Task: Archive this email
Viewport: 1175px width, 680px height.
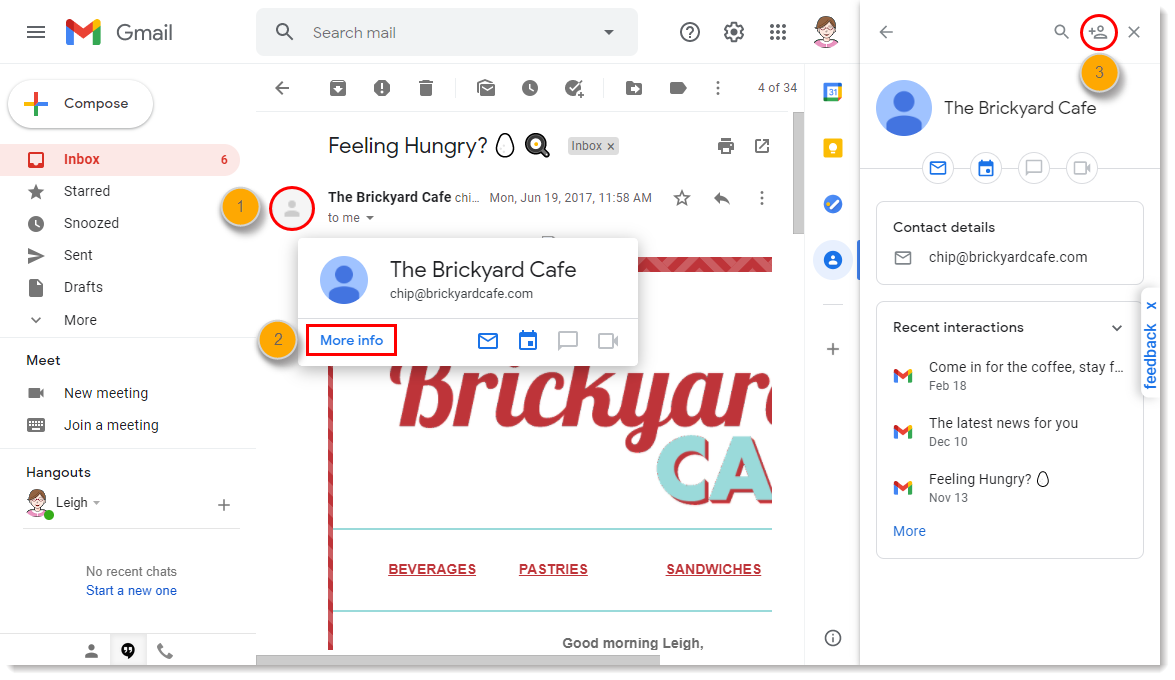Action: tap(338, 88)
